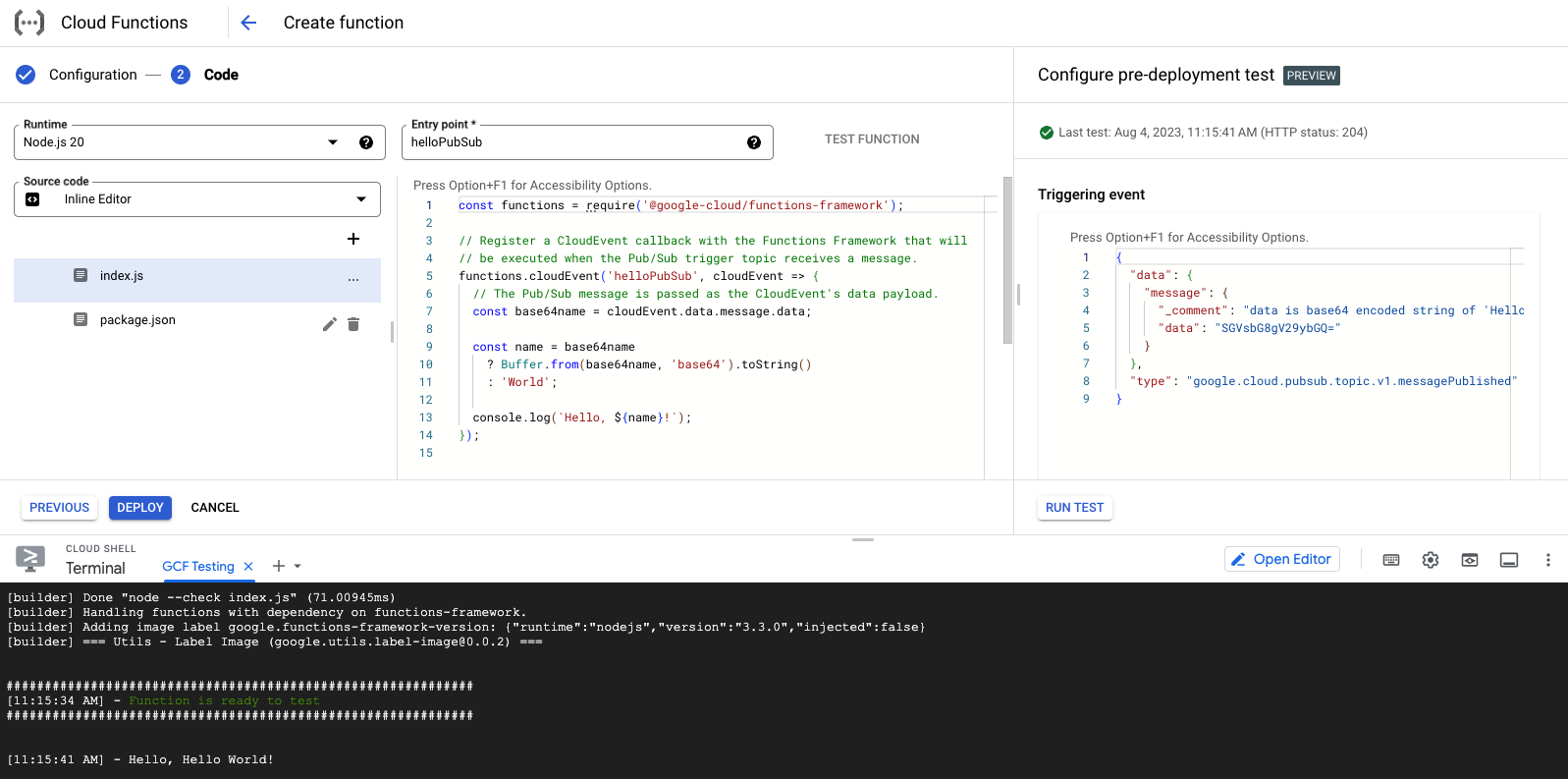Screen dimensions: 1568x779
Task: Open Cloud Shell settings gear
Action: (1431, 560)
